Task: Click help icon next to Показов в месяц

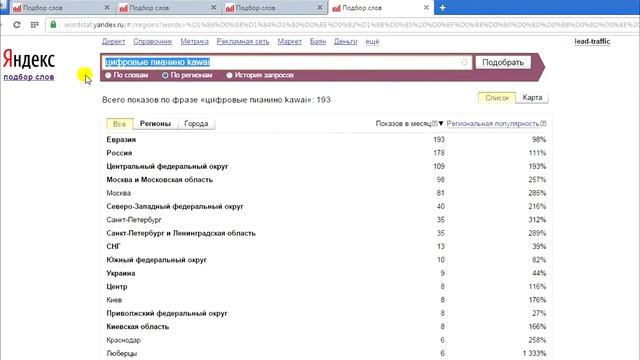Action: tap(435, 123)
